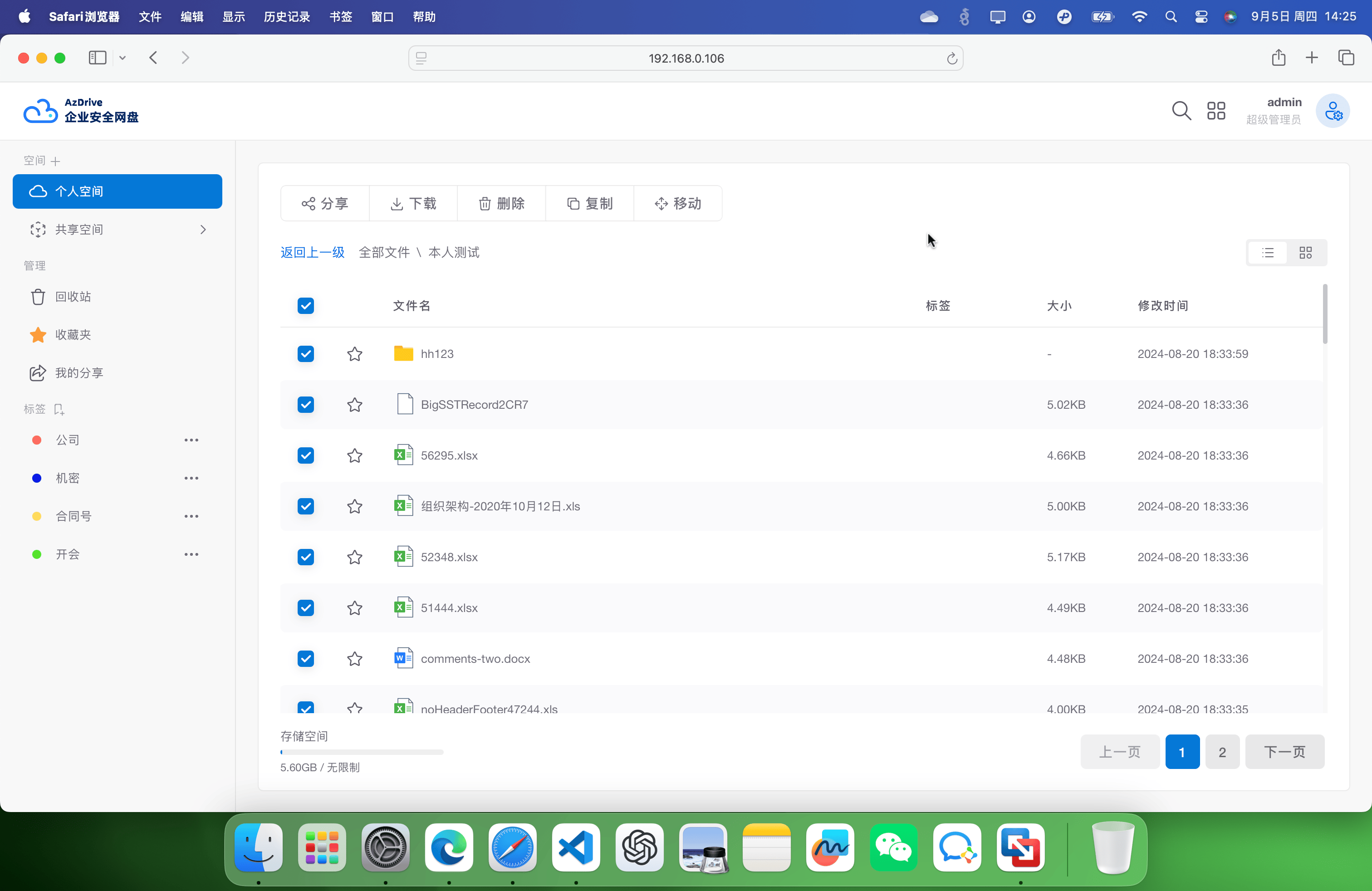Switch to list view layout icon

[1268, 253]
